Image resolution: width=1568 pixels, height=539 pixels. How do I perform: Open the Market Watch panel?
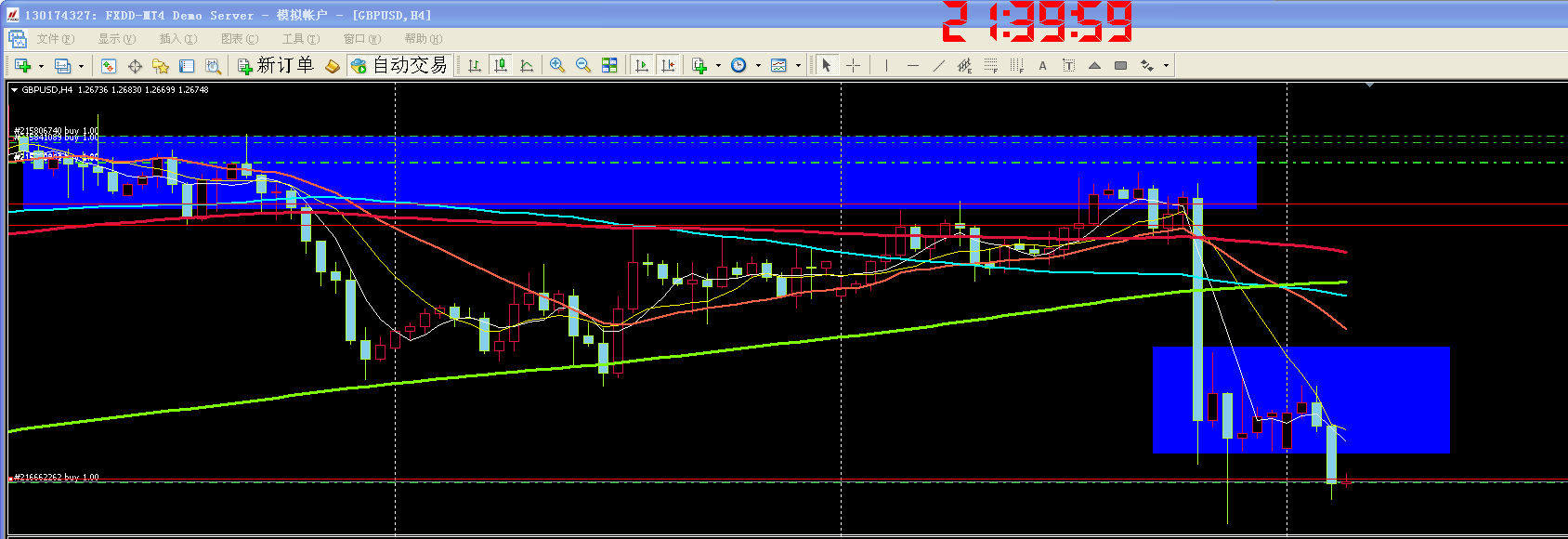pos(109,65)
